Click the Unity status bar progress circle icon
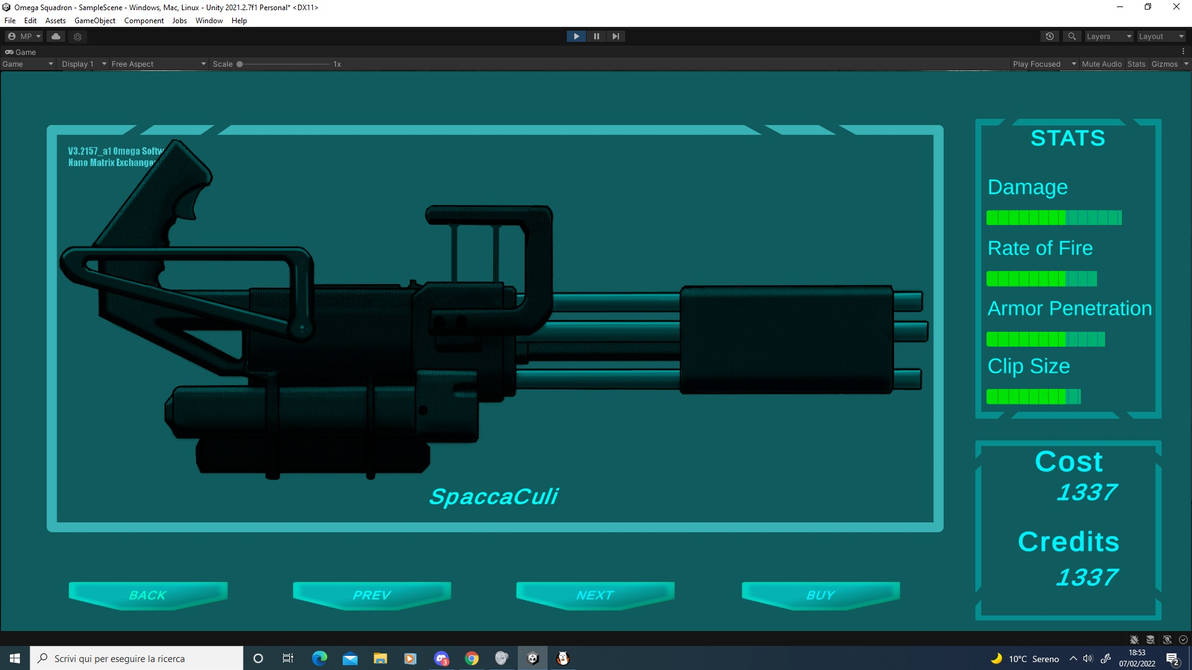The height and width of the screenshot is (670, 1192). [1183, 639]
